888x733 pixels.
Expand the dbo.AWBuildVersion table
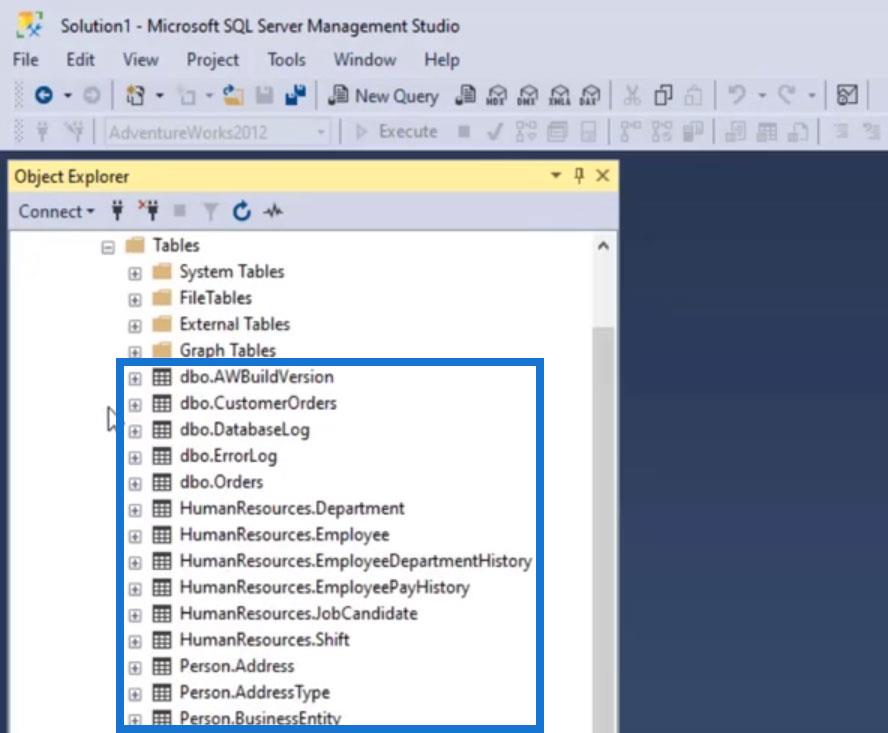pyautogui.click(x=135, y=378)
